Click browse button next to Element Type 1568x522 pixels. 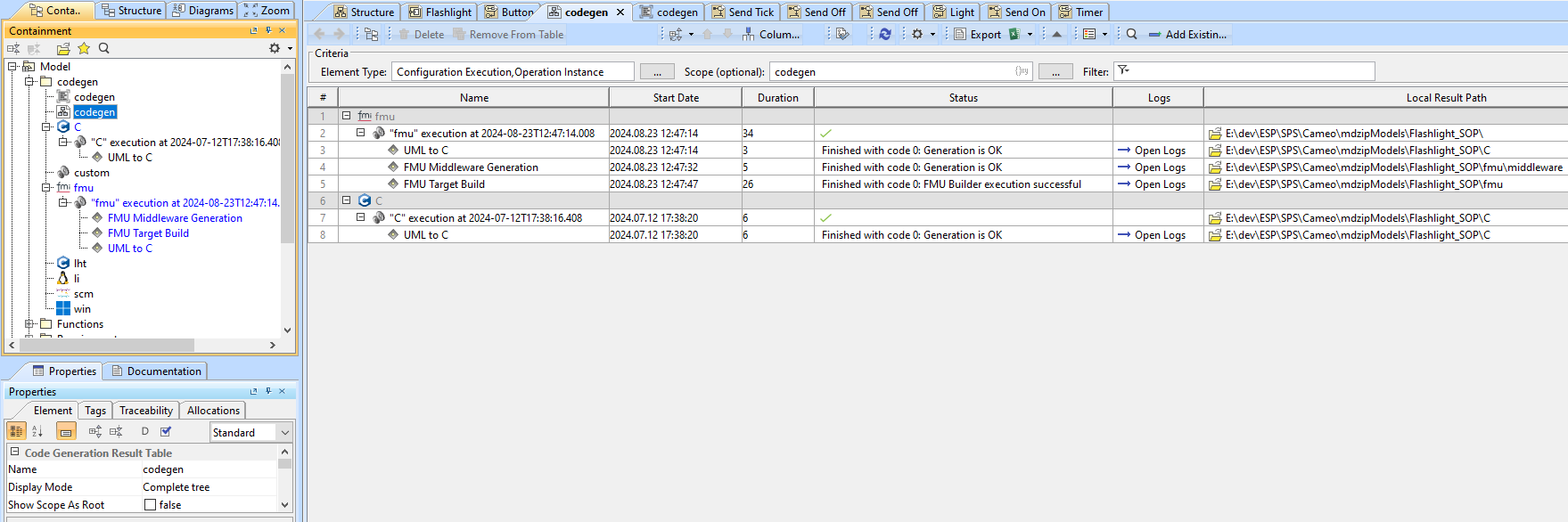(657, 71)
